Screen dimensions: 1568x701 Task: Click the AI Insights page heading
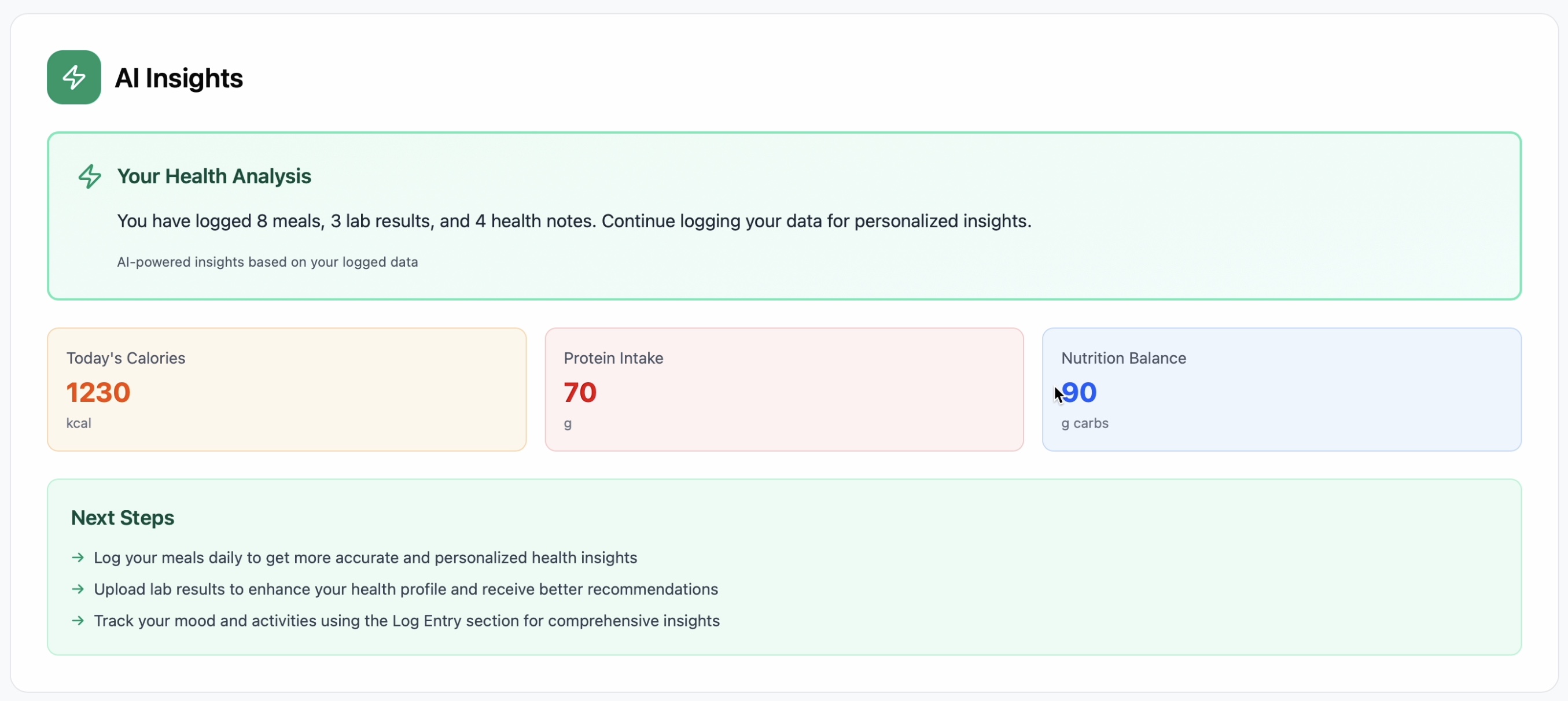tap(178, 78)
